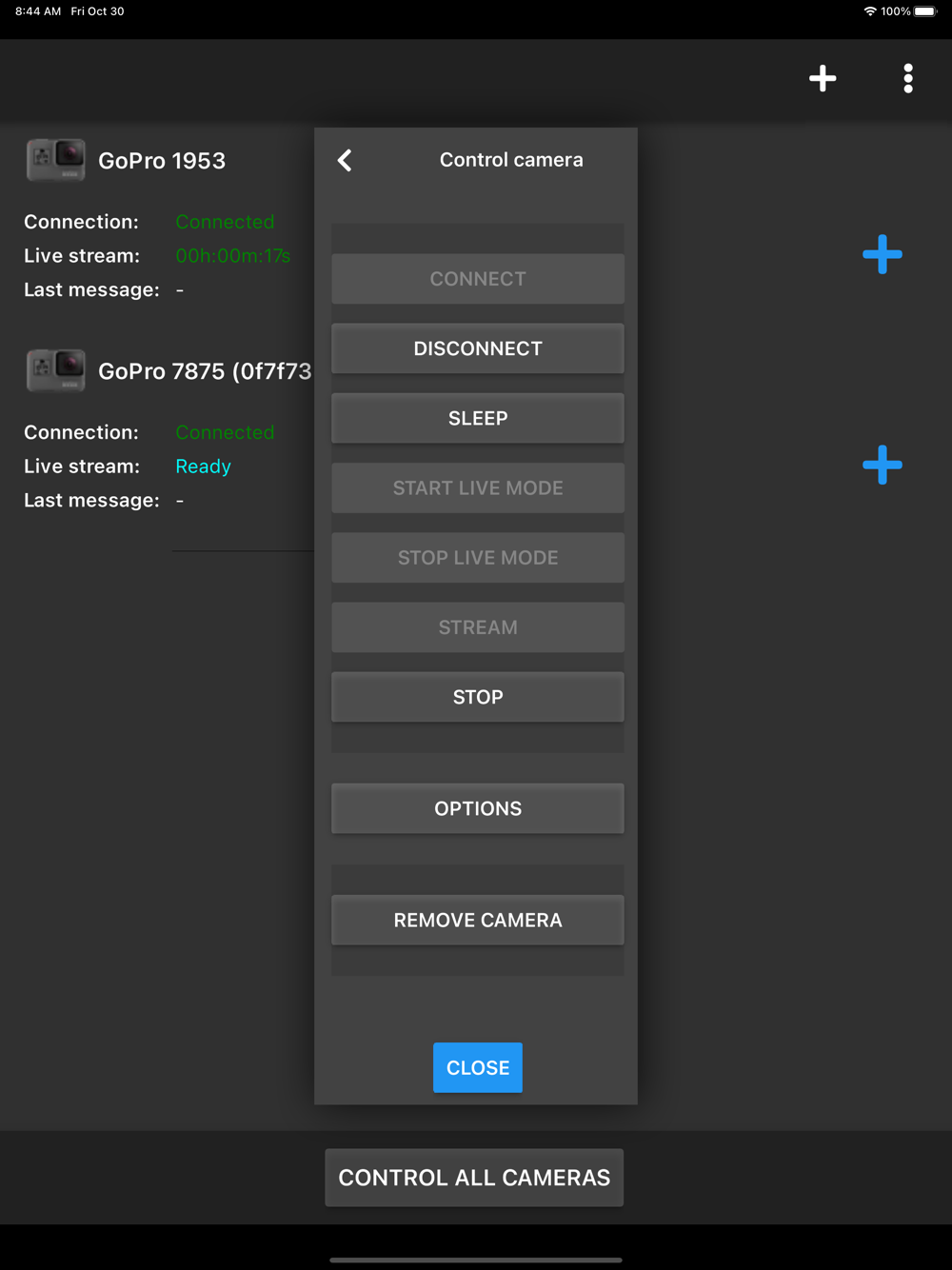This screenshot has width=952, height=1270.
Task: Disconnect the camera with DISCONNECT button
Action: (x=478, y=348)
